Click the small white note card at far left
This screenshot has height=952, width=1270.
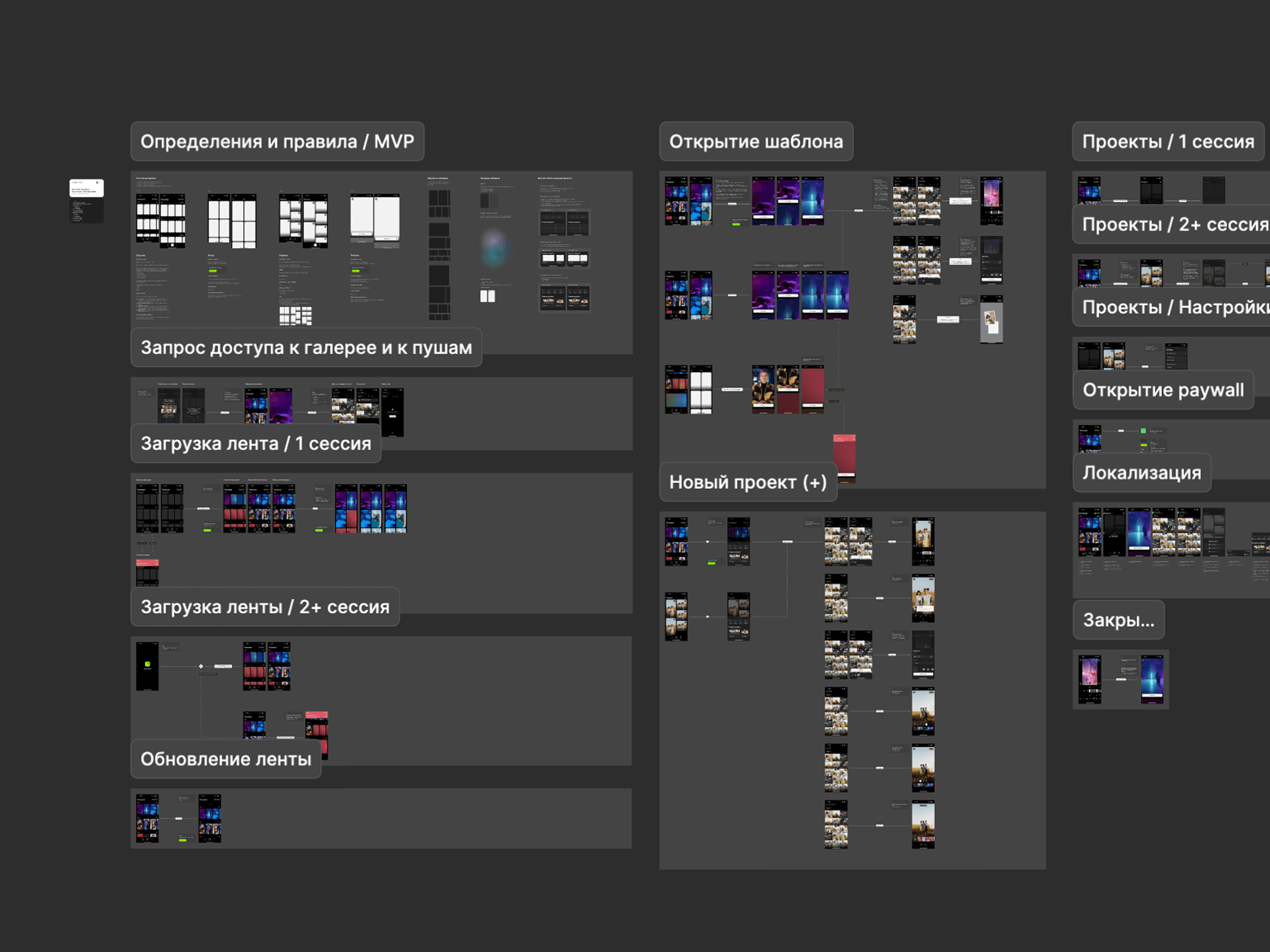pos(87,188)
